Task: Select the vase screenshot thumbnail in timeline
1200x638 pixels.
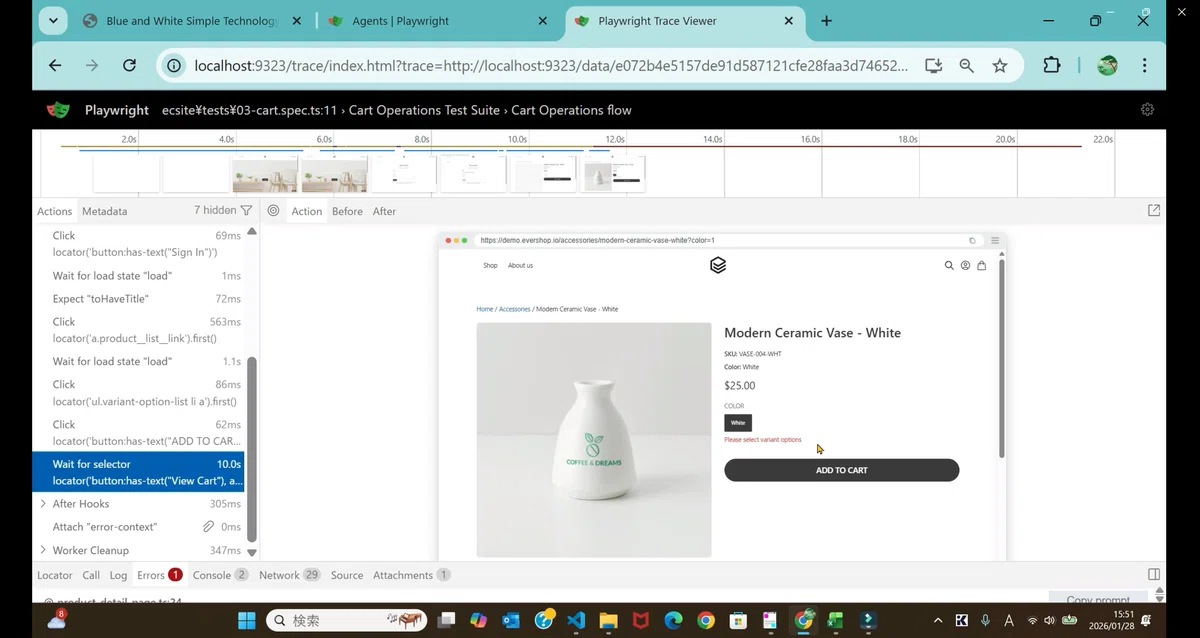Action: [615, 174]
